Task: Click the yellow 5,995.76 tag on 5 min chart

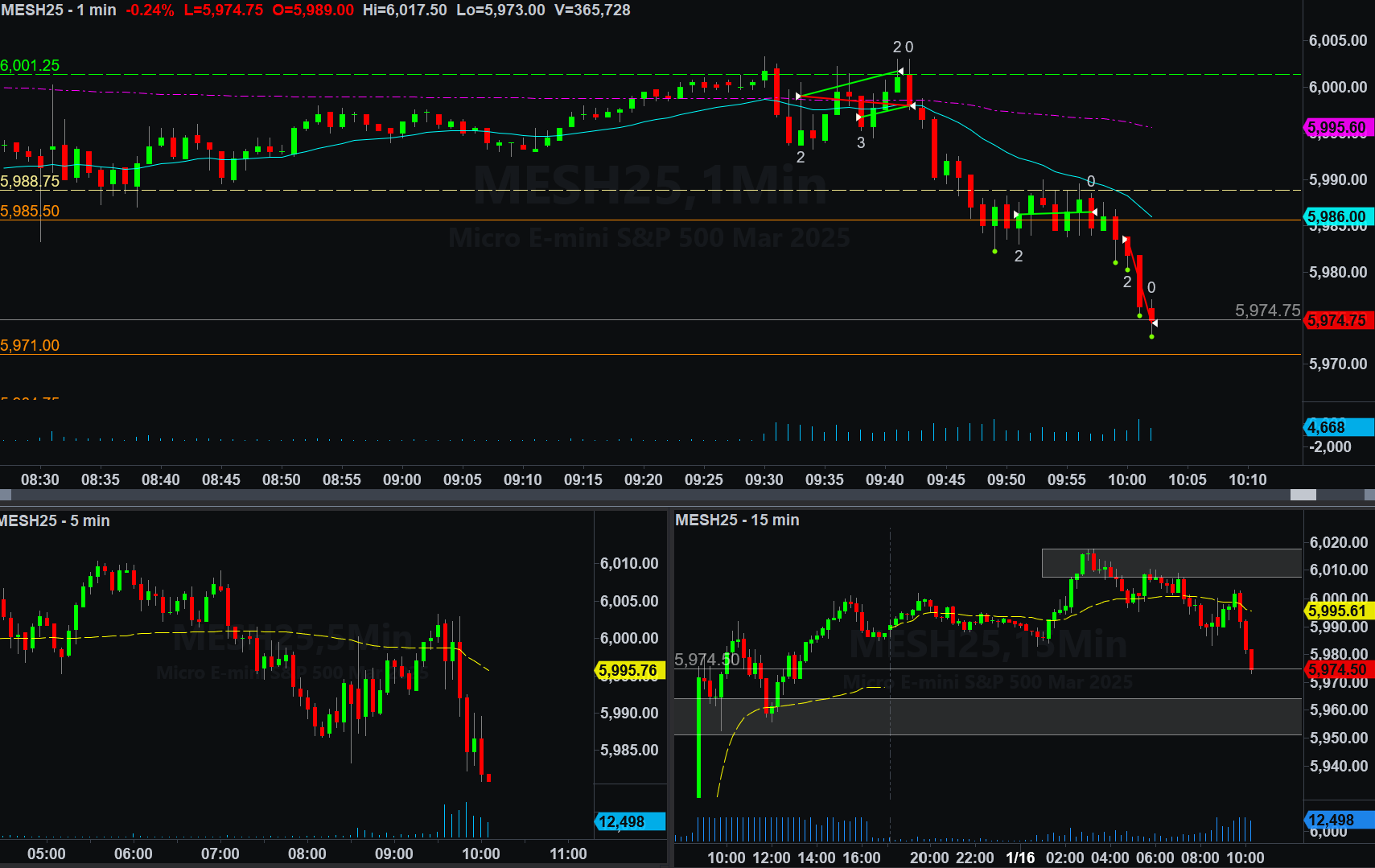Action: click(628, 670)
